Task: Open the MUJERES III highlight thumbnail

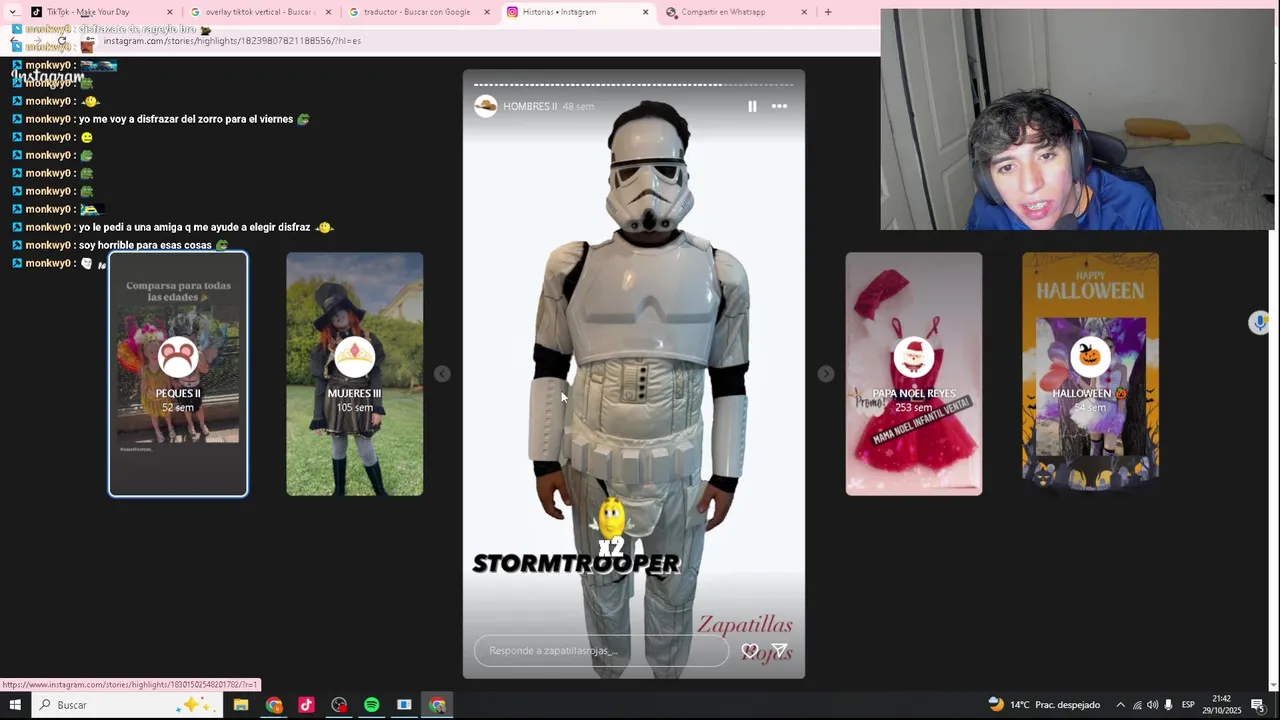Action: point(354,374)
